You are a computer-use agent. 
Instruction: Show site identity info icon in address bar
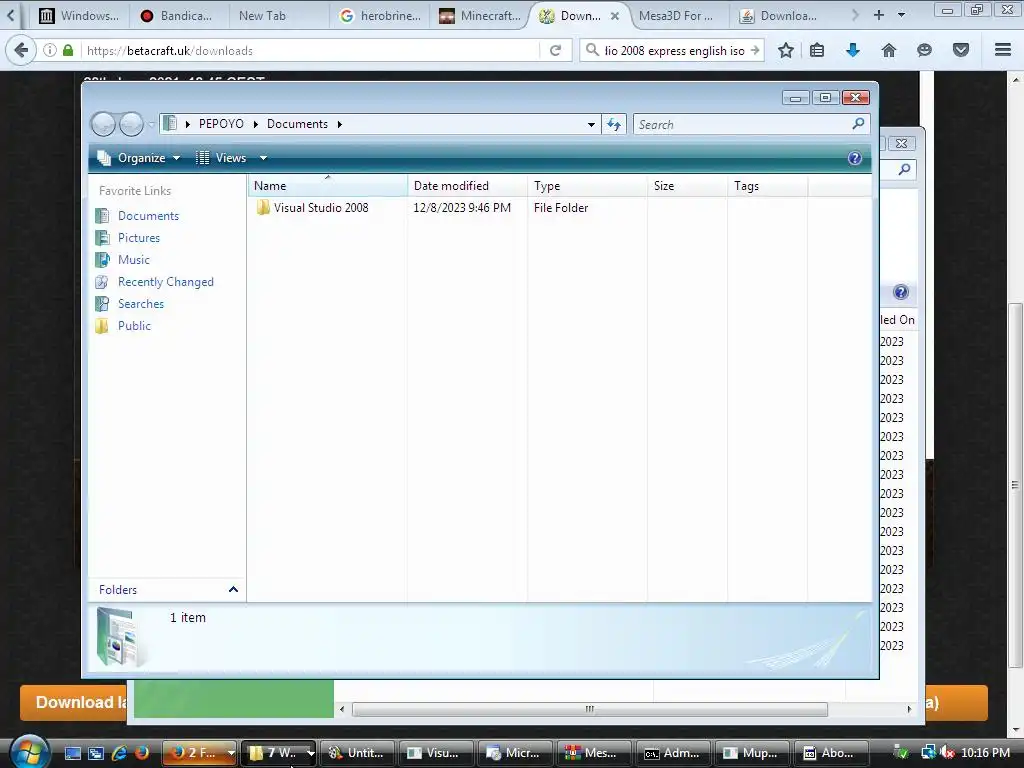(50, 50)
